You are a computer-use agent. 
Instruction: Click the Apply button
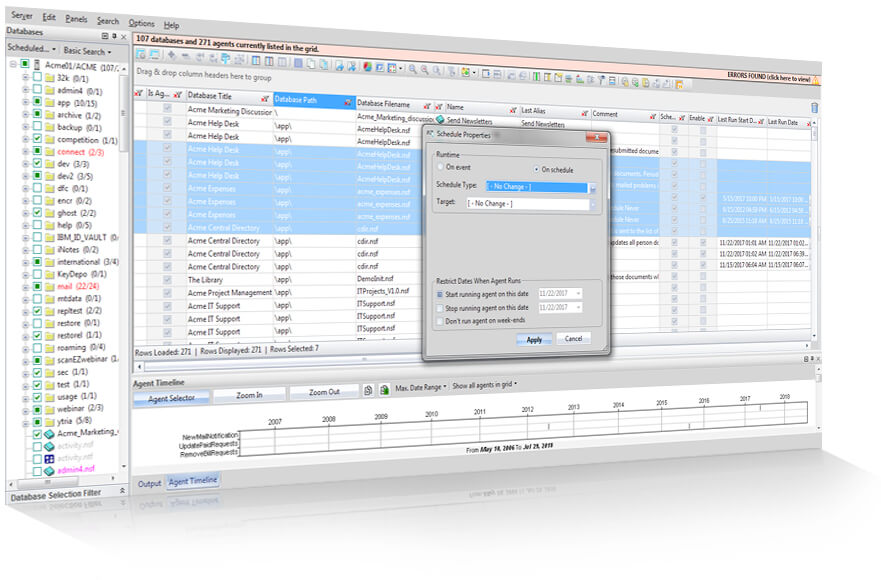click(x=534, y=339)
